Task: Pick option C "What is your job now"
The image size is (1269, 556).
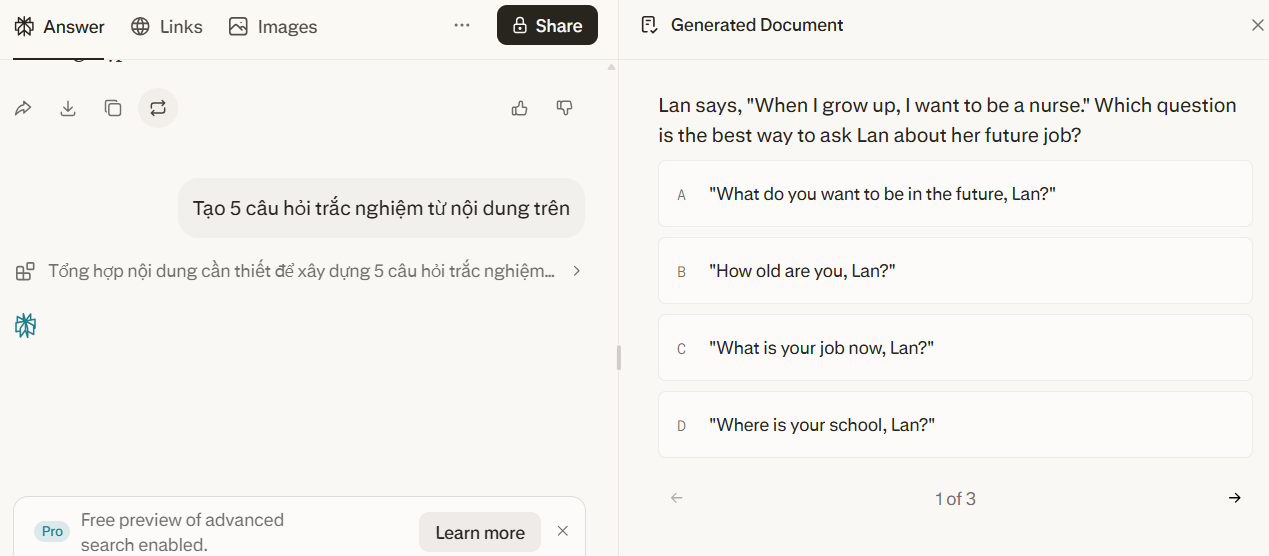Action: [955, 348]
